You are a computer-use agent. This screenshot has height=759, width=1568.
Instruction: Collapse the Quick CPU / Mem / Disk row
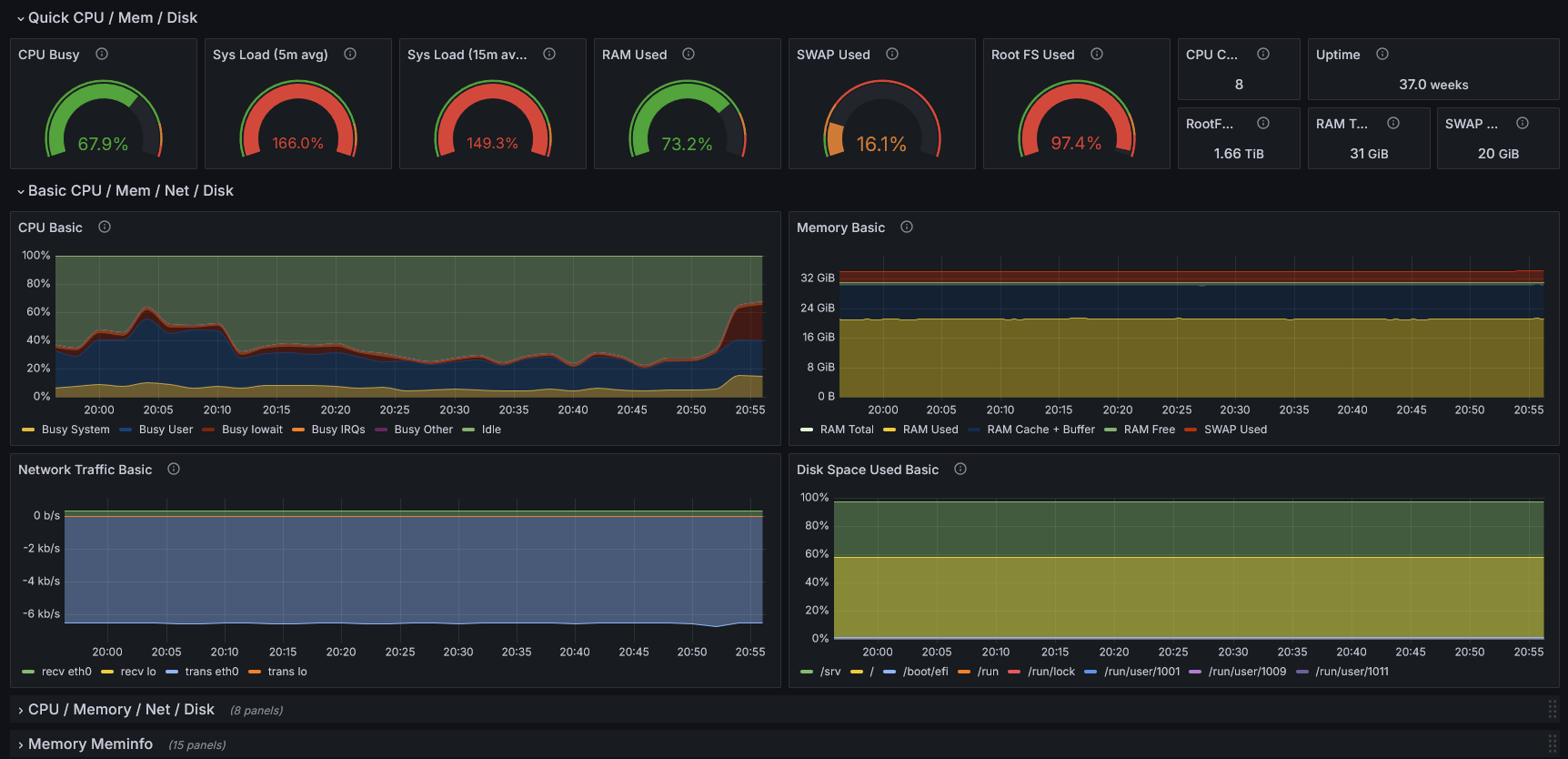pos(107,17)
